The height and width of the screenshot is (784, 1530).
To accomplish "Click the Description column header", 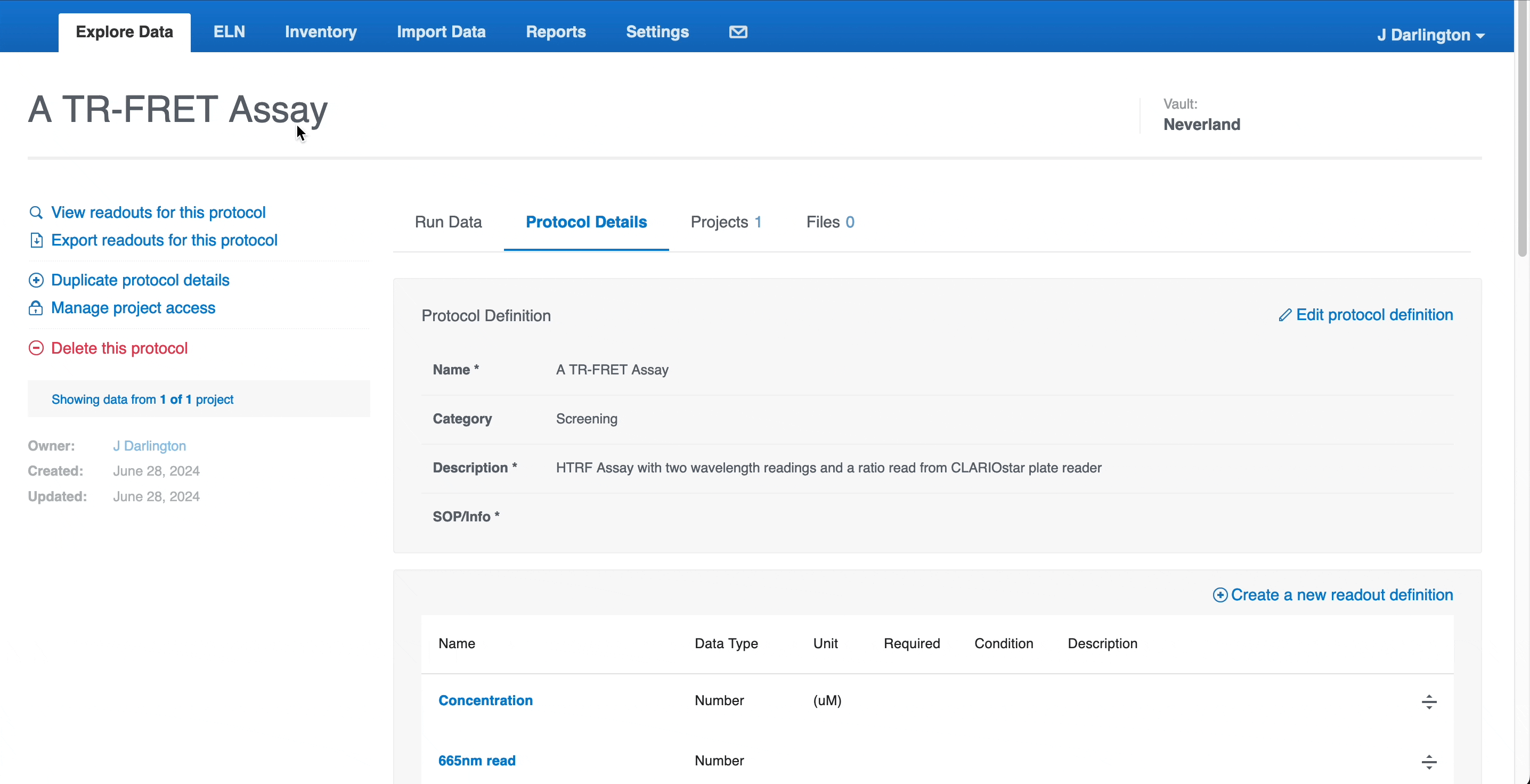I will (x=1102, y=644).
